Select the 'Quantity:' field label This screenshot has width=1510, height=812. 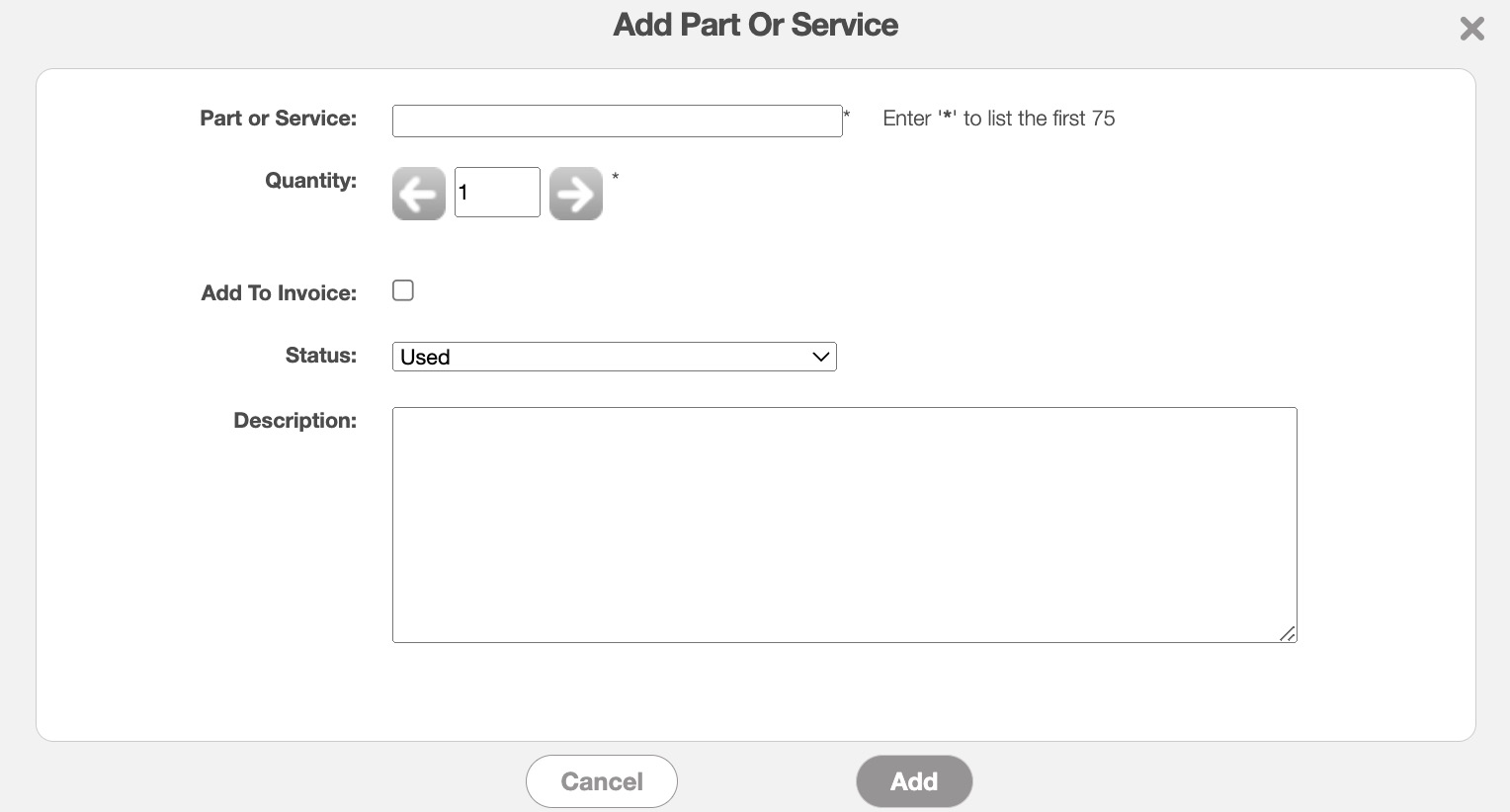(310, 181)
